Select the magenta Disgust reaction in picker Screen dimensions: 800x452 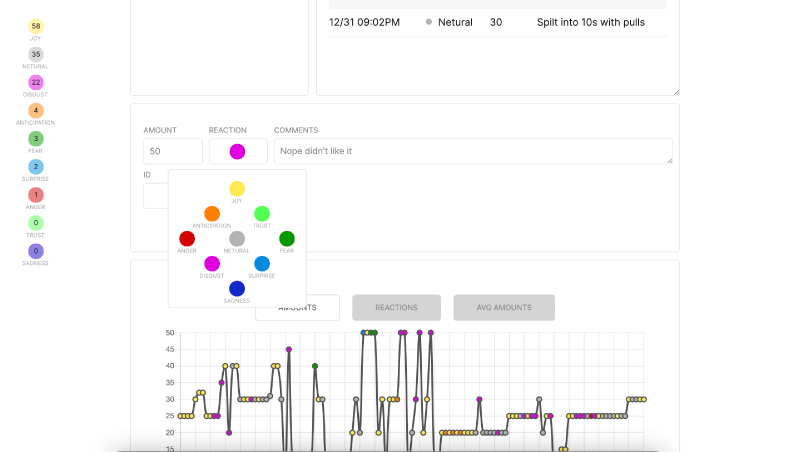tap(212, 264)
